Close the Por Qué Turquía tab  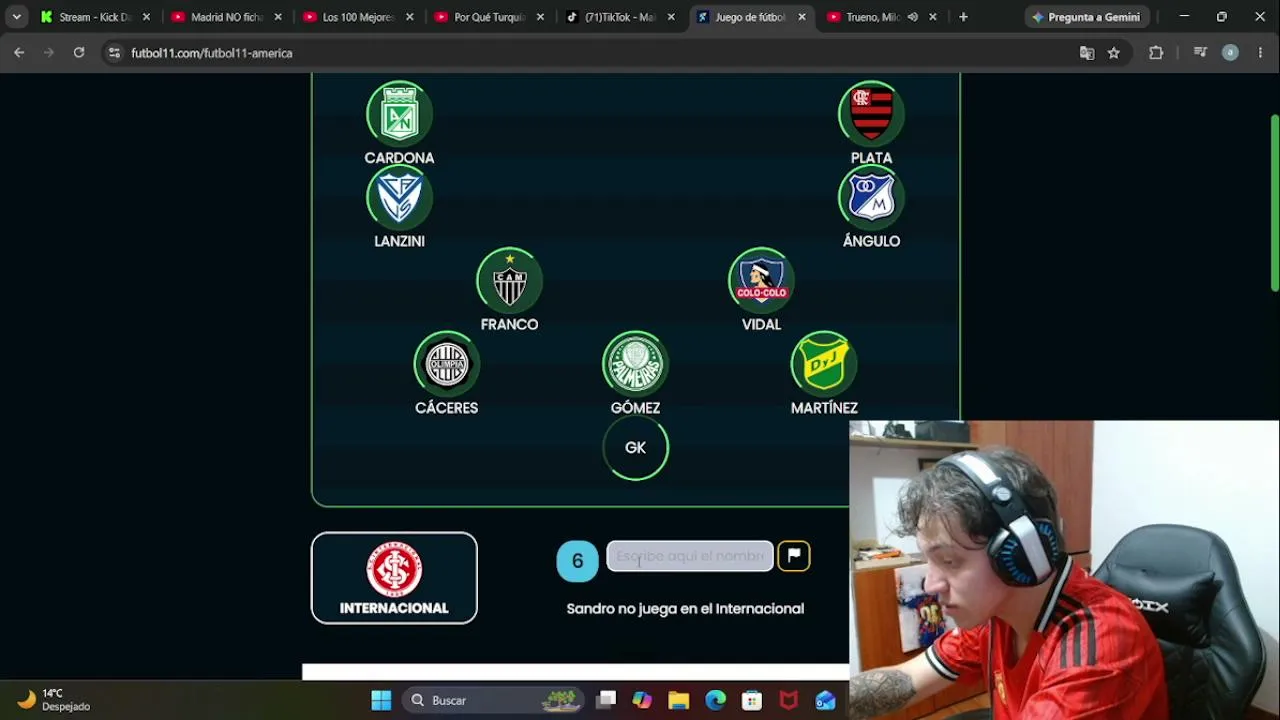point(541,17)
